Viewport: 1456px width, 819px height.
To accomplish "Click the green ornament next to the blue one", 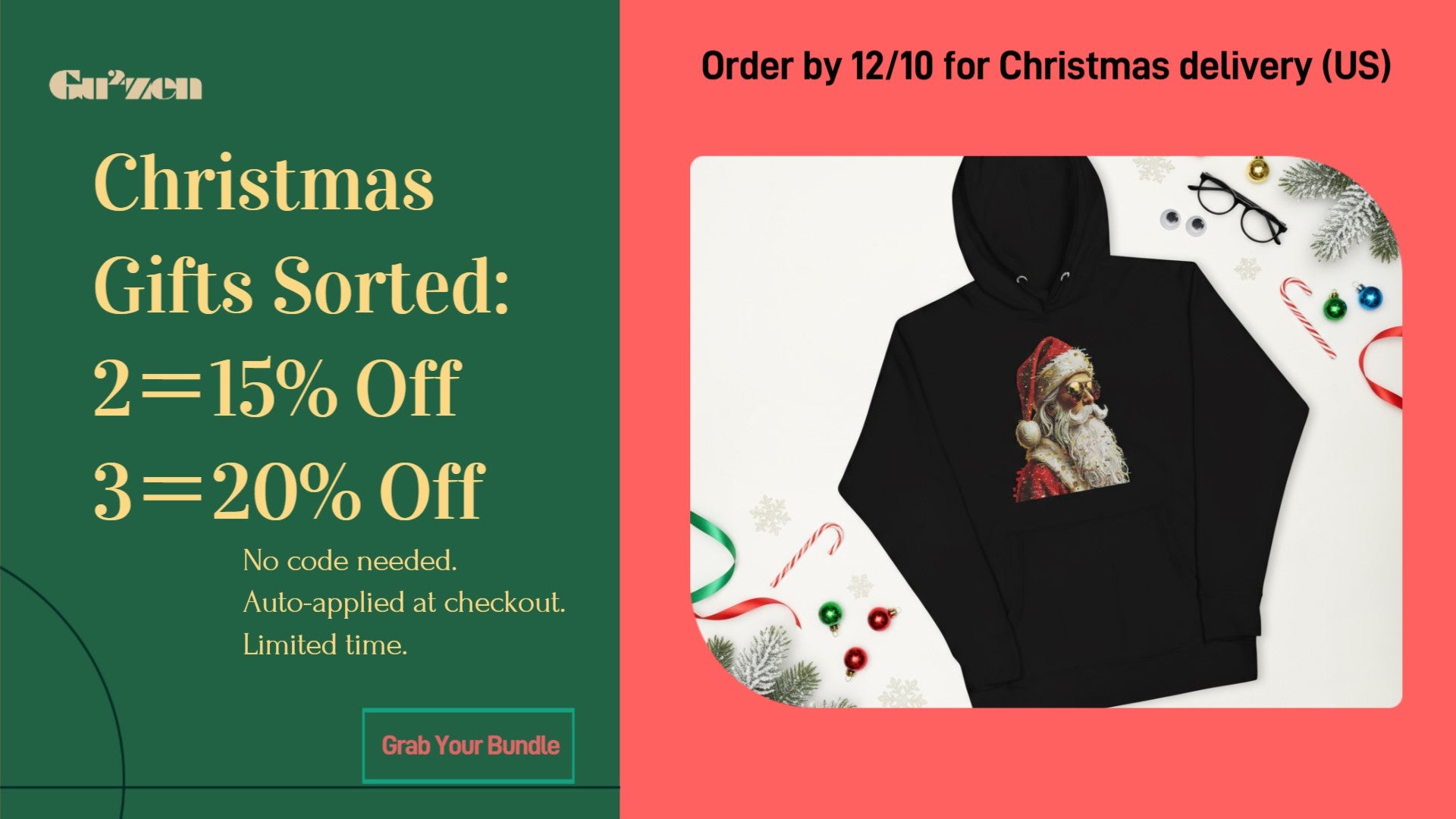I will 1335,306.
